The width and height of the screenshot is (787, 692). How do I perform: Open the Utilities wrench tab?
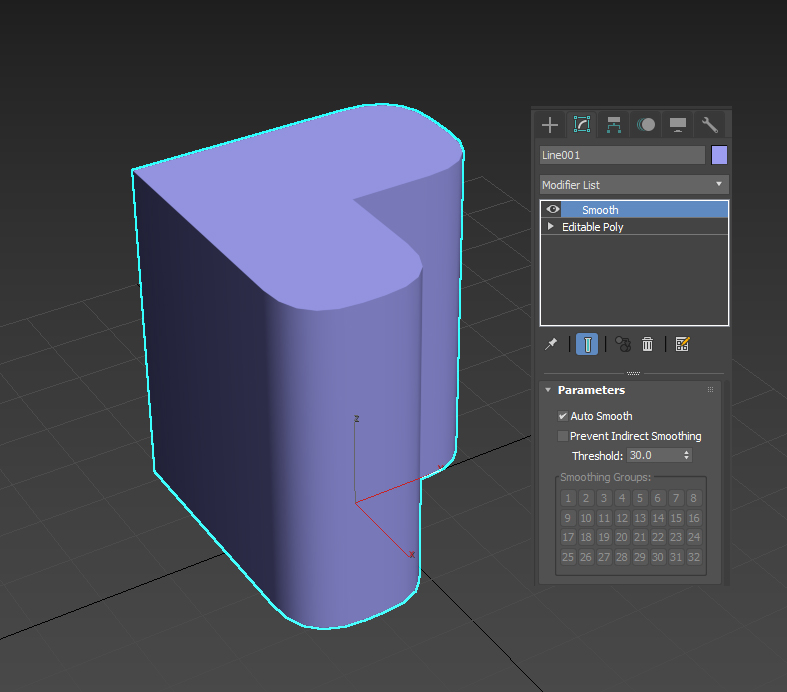pos(710,125)
